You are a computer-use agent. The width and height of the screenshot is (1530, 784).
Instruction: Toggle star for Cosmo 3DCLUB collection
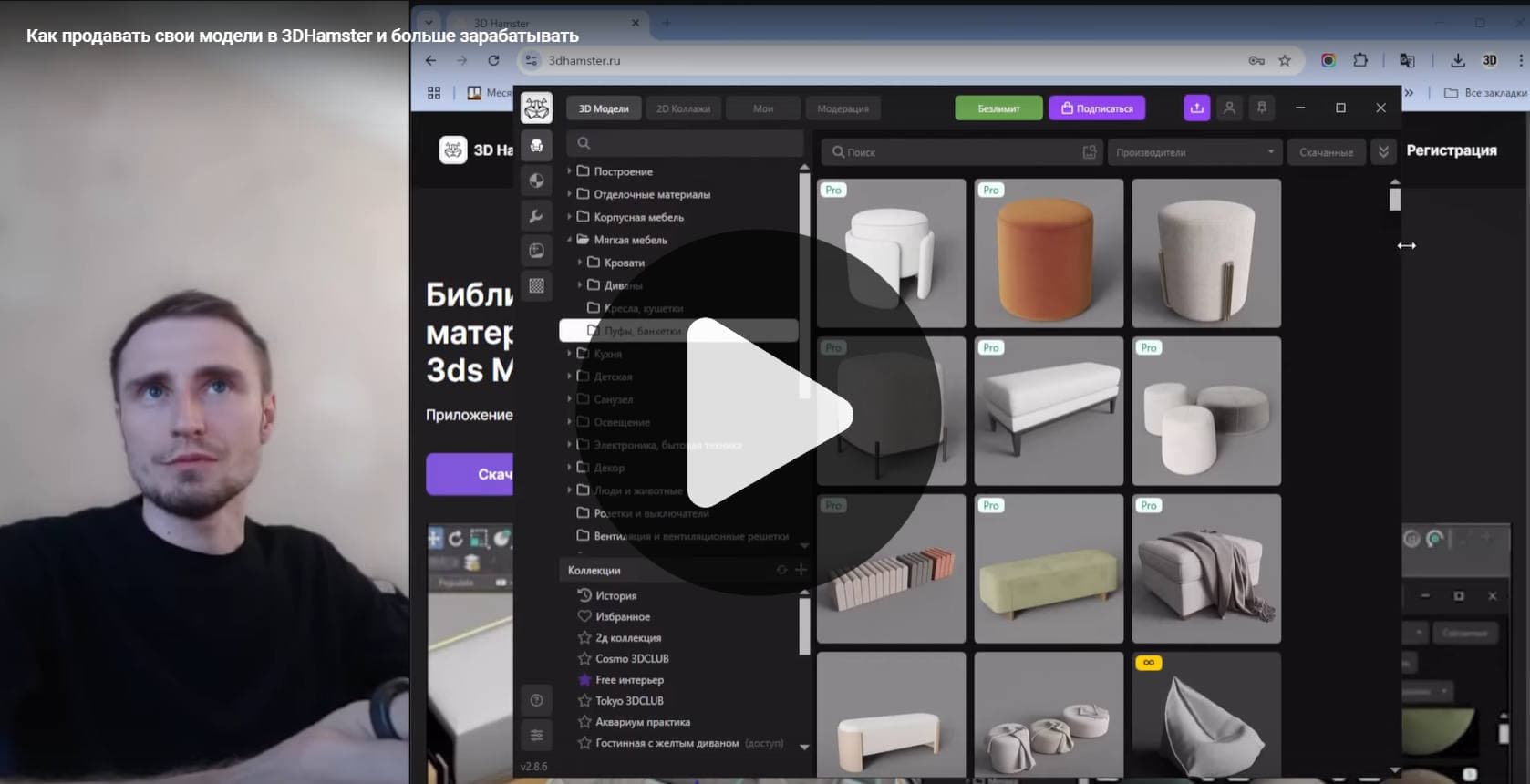coord(584,658)
